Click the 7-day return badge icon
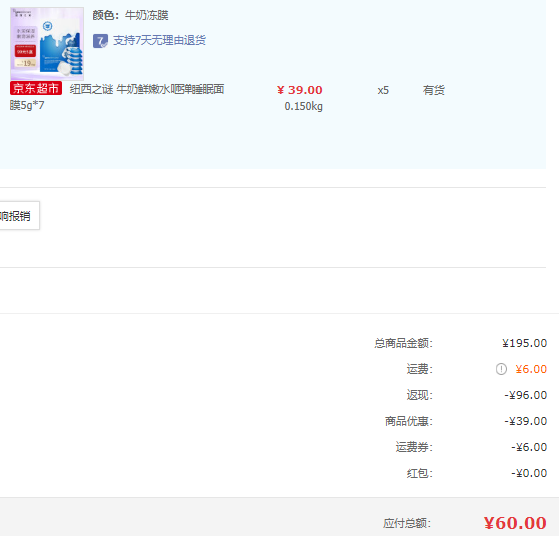Image resolution: width=559 pixels, height=536 pixels. point(100,41)
